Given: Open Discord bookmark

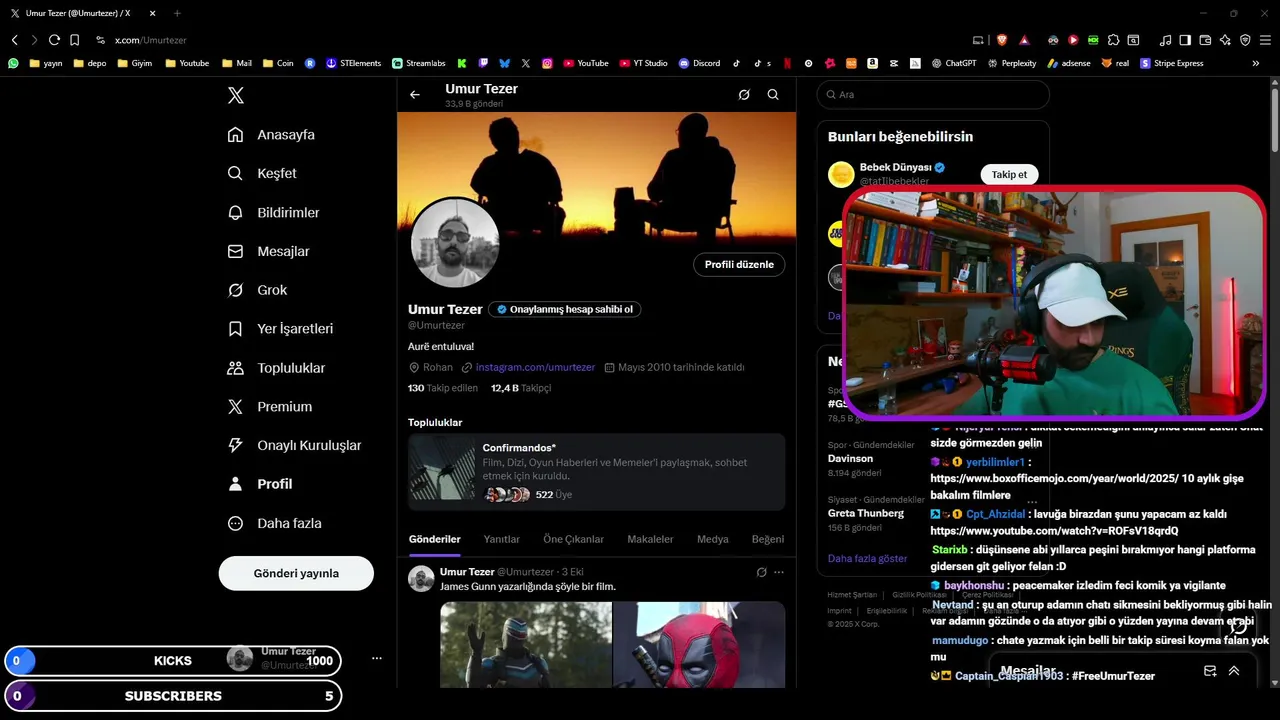Looking at the screenshot, I should 699,63.
